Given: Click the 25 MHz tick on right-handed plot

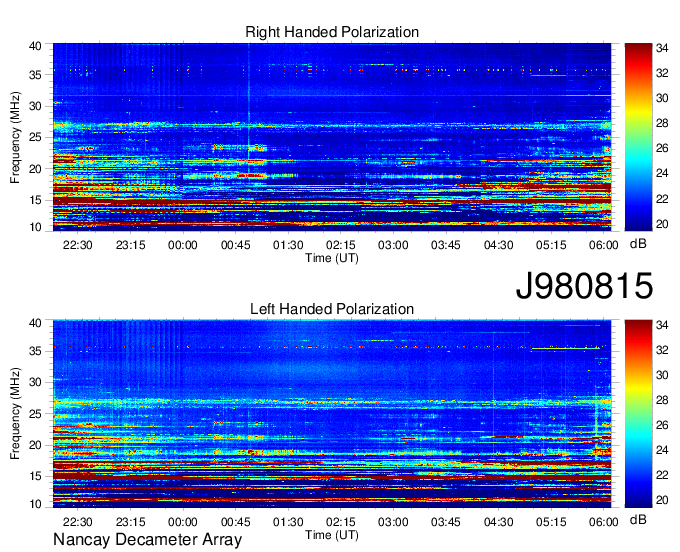Looking at the screenshot, I should (x=35, y=137).
